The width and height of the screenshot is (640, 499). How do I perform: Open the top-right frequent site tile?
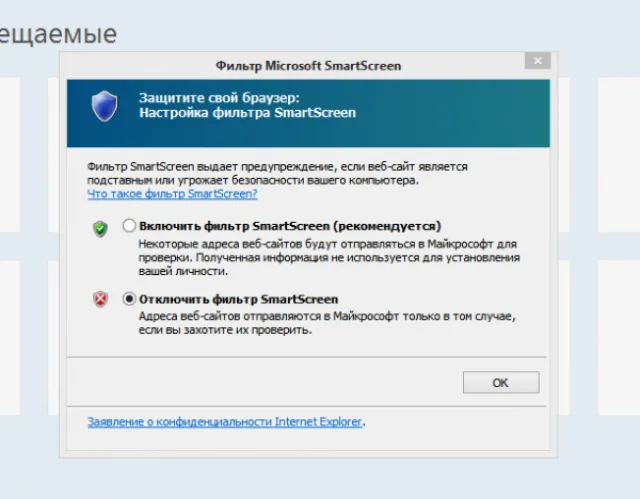(619, 155)
